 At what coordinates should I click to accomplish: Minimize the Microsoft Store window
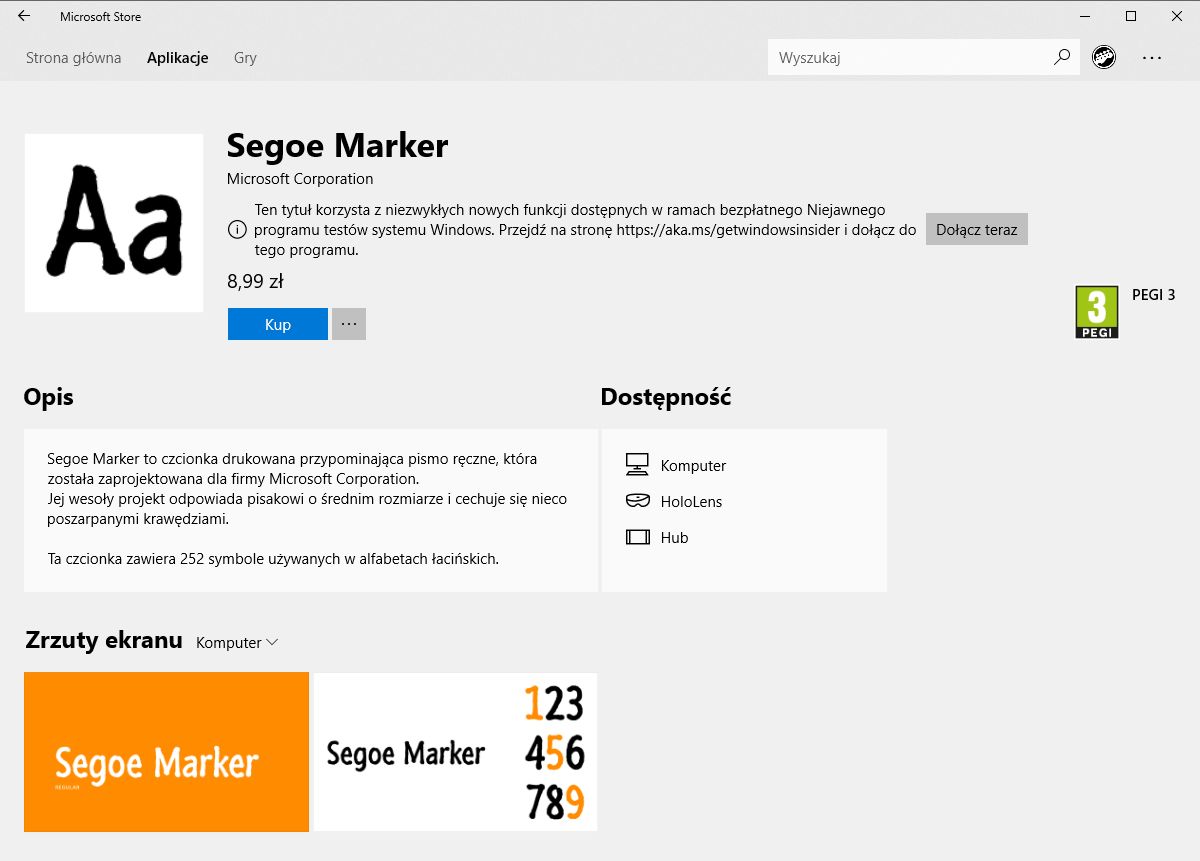[1085, 16]
